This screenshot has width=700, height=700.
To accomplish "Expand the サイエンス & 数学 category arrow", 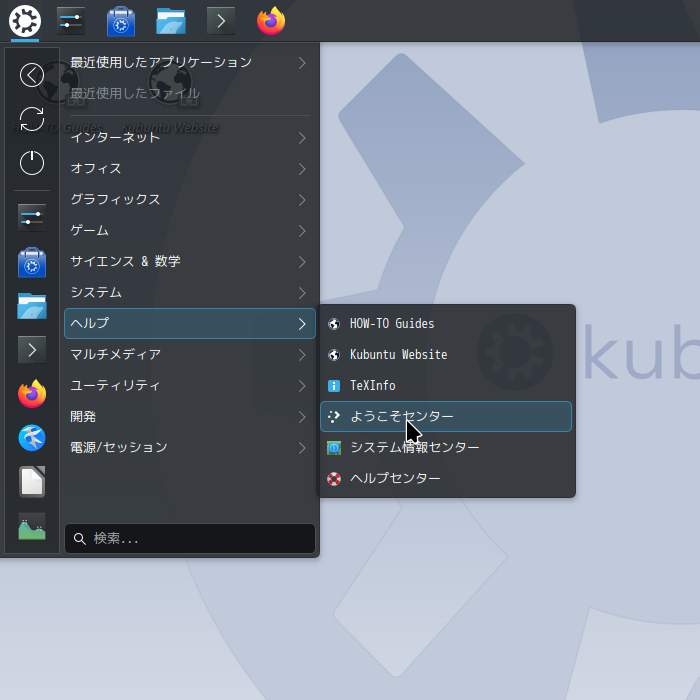I will (302, 262).
